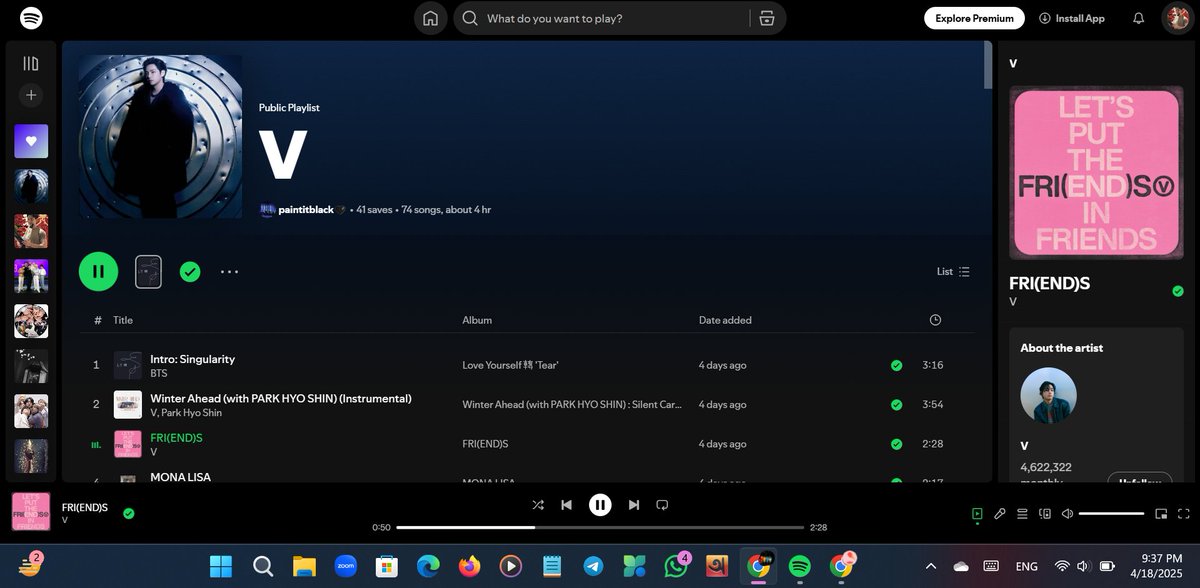Open Connect to a device icon
This screenshot has width=1200, height=588.
1045,514
